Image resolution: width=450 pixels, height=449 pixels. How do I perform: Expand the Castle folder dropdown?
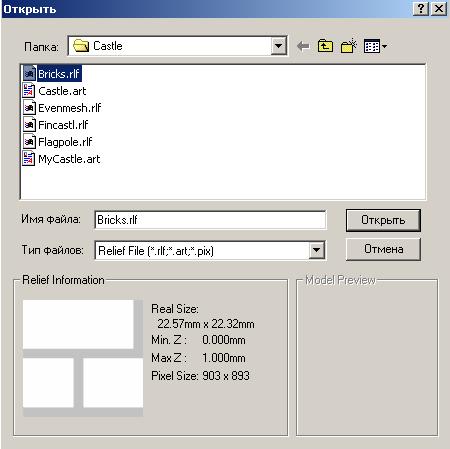point(279,46)
